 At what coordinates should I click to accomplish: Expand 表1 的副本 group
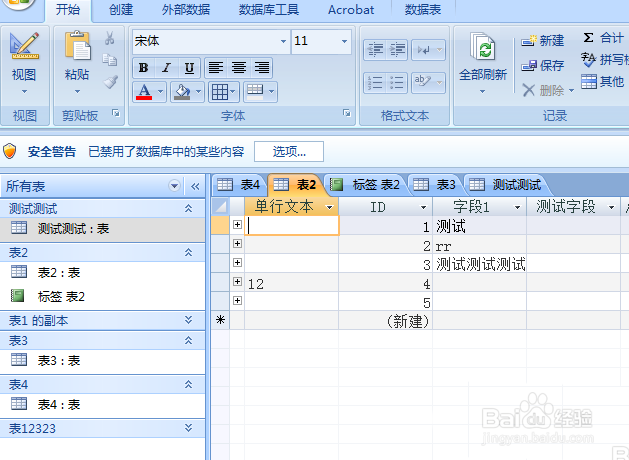(x=189, y=320)
